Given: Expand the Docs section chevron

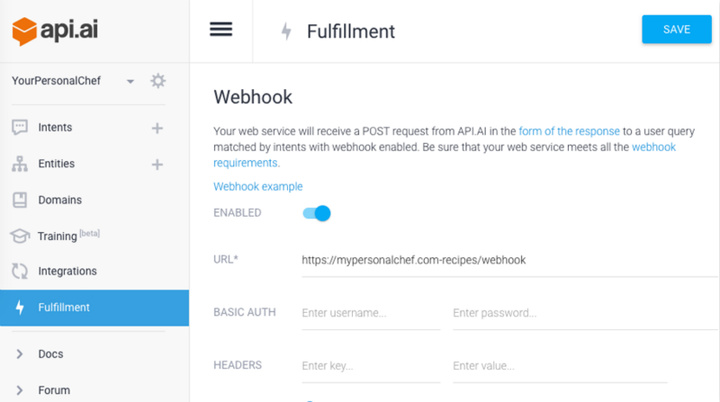Looking at the screenshot, I should click(19, 354).
